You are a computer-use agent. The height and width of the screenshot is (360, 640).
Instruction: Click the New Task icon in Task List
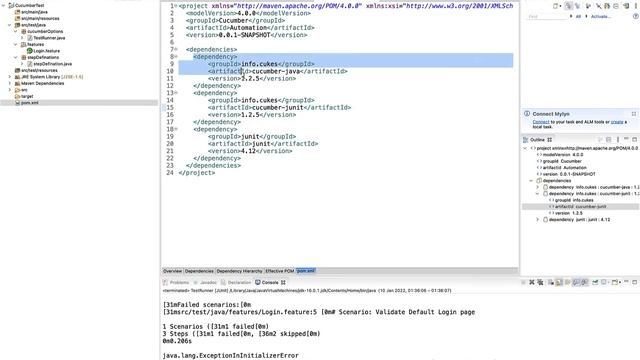click(556, 6)
